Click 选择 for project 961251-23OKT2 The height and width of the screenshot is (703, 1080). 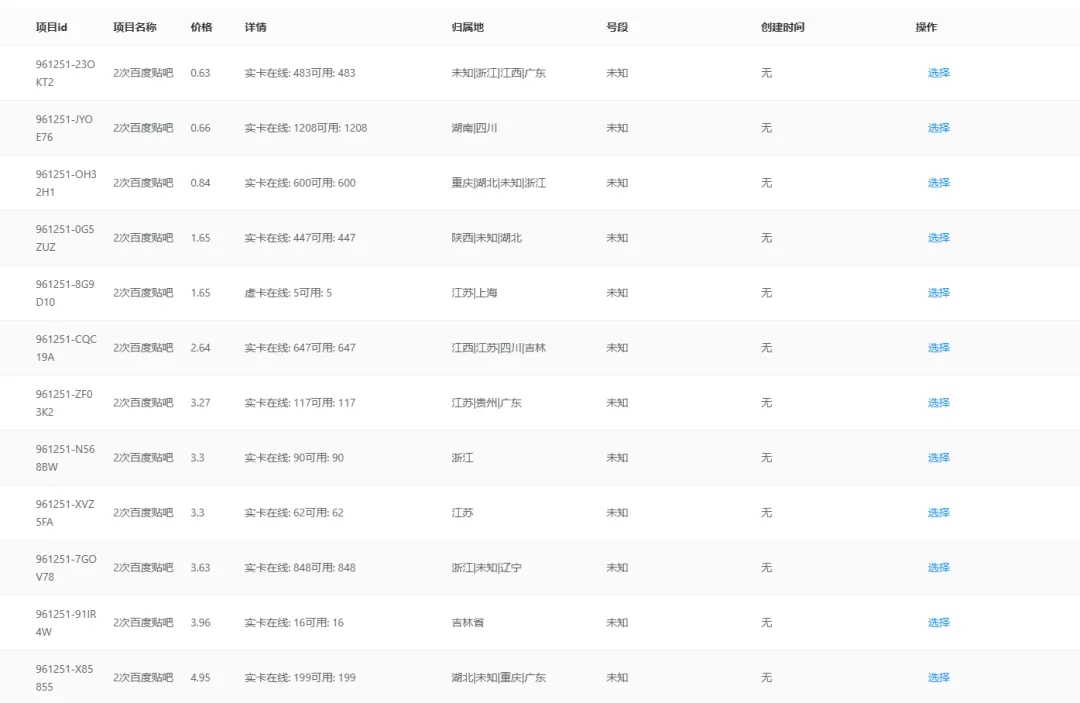(938, 73)
